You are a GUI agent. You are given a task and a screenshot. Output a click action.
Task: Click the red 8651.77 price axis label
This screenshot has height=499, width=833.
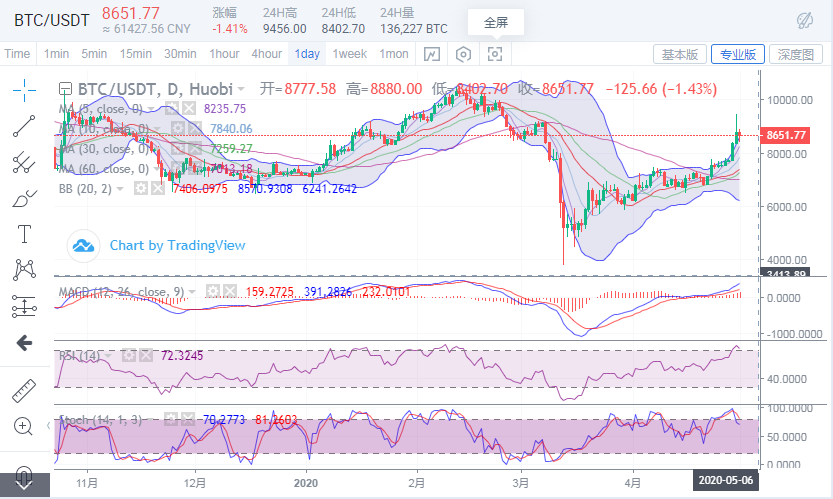786,135
